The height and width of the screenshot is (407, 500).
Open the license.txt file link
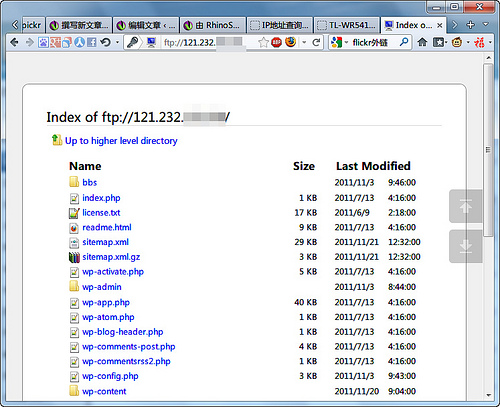point(101,213)
